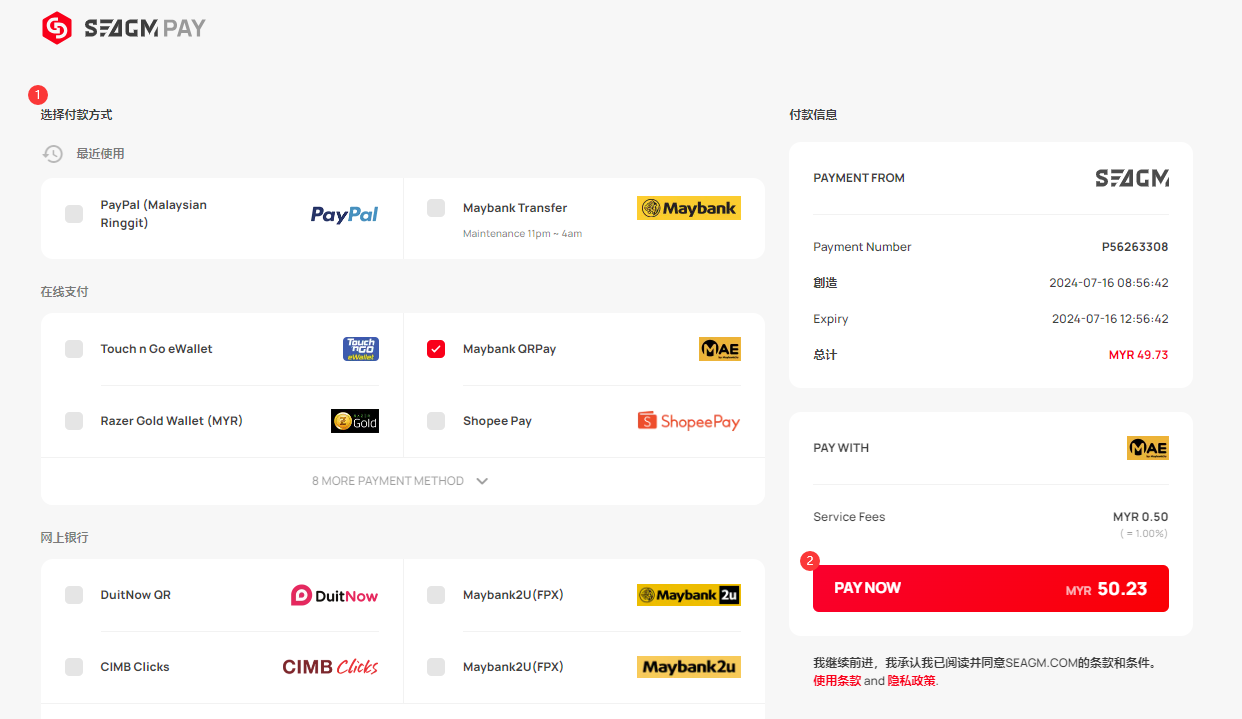Click the Touch n Go eWallet logo
This screenshot has width=1242, height=719.
(361, 349)
